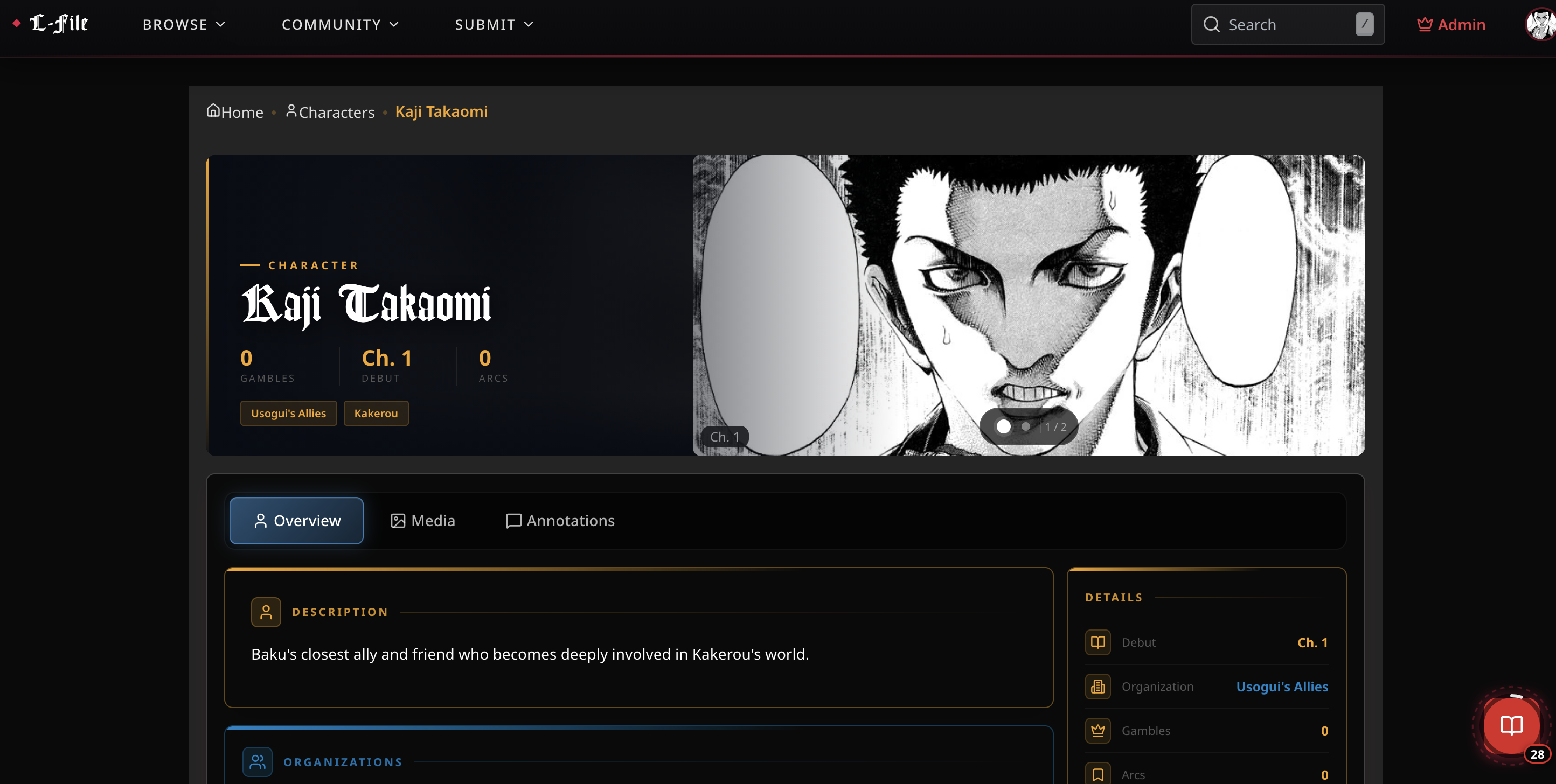The height and width of the screenshot is (784, 1556).
Task: Click the Organization building icon in Details
Action: coord(1097,686)
